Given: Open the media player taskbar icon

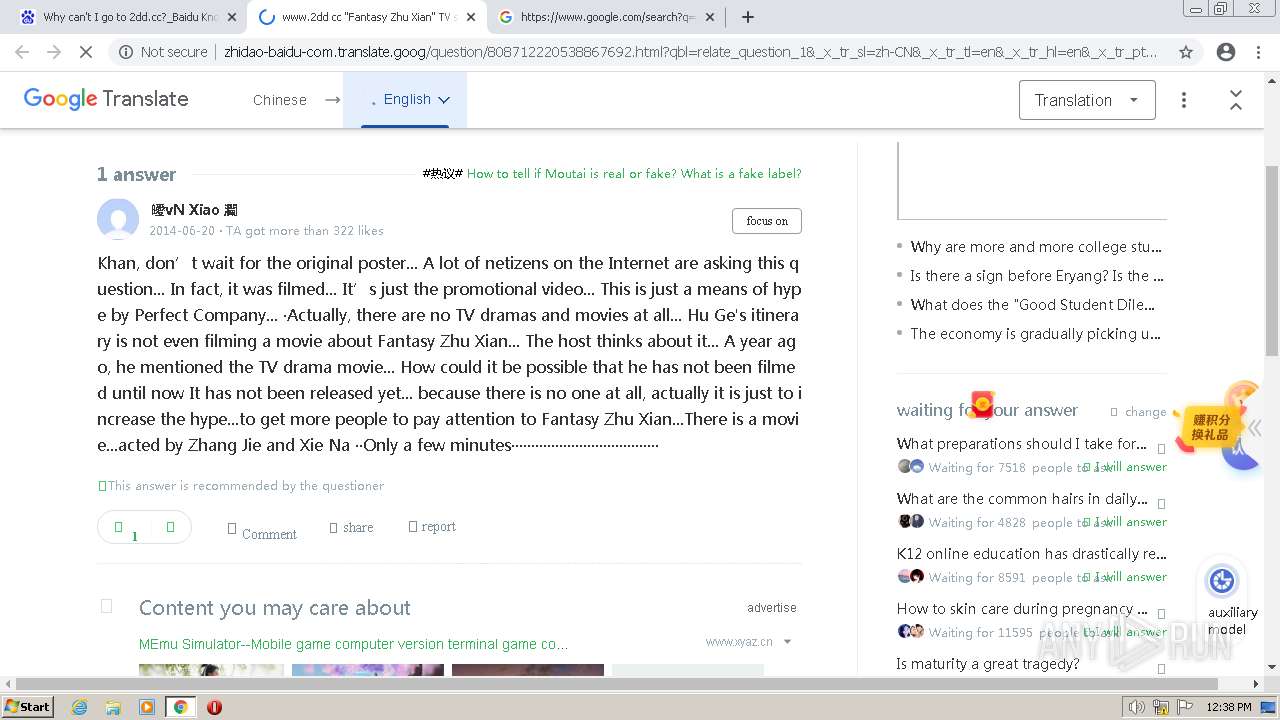Looking at the screenshot, I should 147,707.
